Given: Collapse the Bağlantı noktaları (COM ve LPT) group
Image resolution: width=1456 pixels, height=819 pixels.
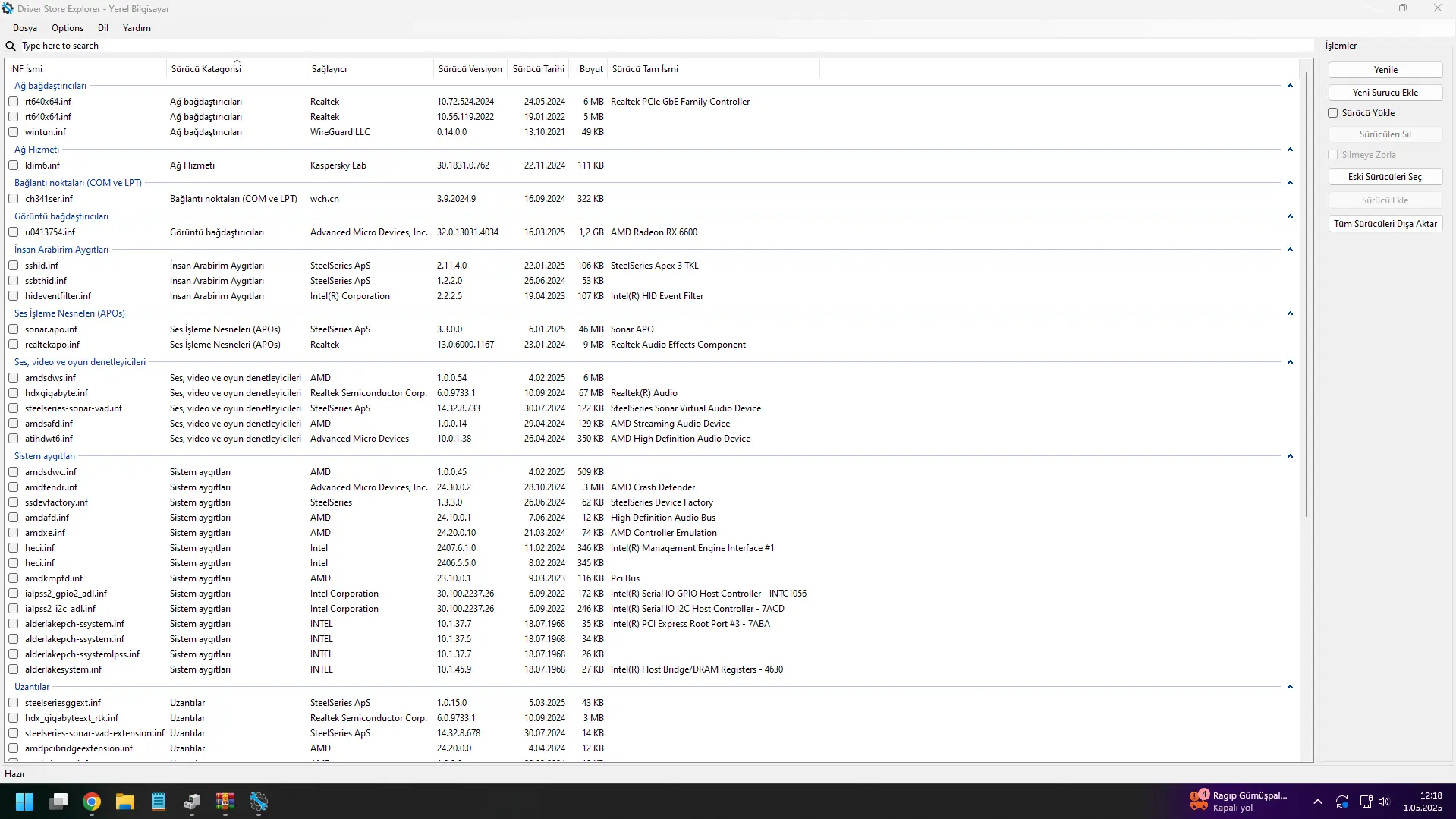Looking at the screenshot, I should tap(1290, 183).
